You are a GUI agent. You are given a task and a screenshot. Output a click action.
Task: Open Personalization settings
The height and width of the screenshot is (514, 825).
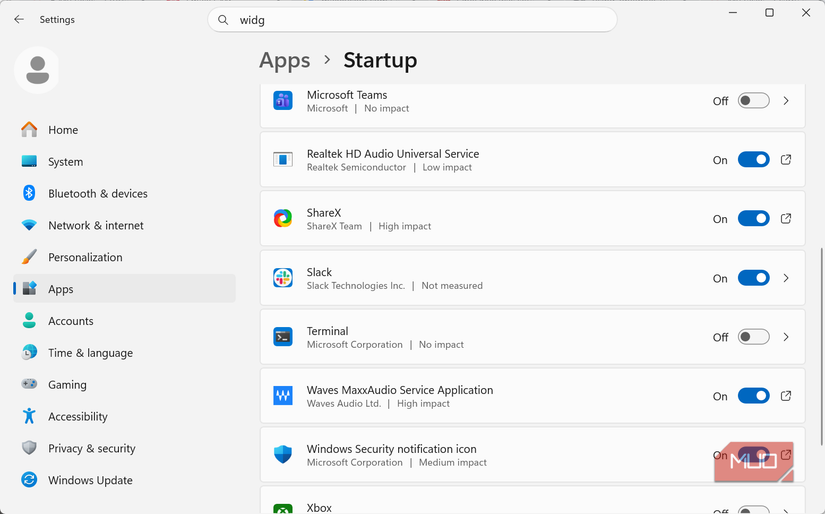click(x=125, y=257)
